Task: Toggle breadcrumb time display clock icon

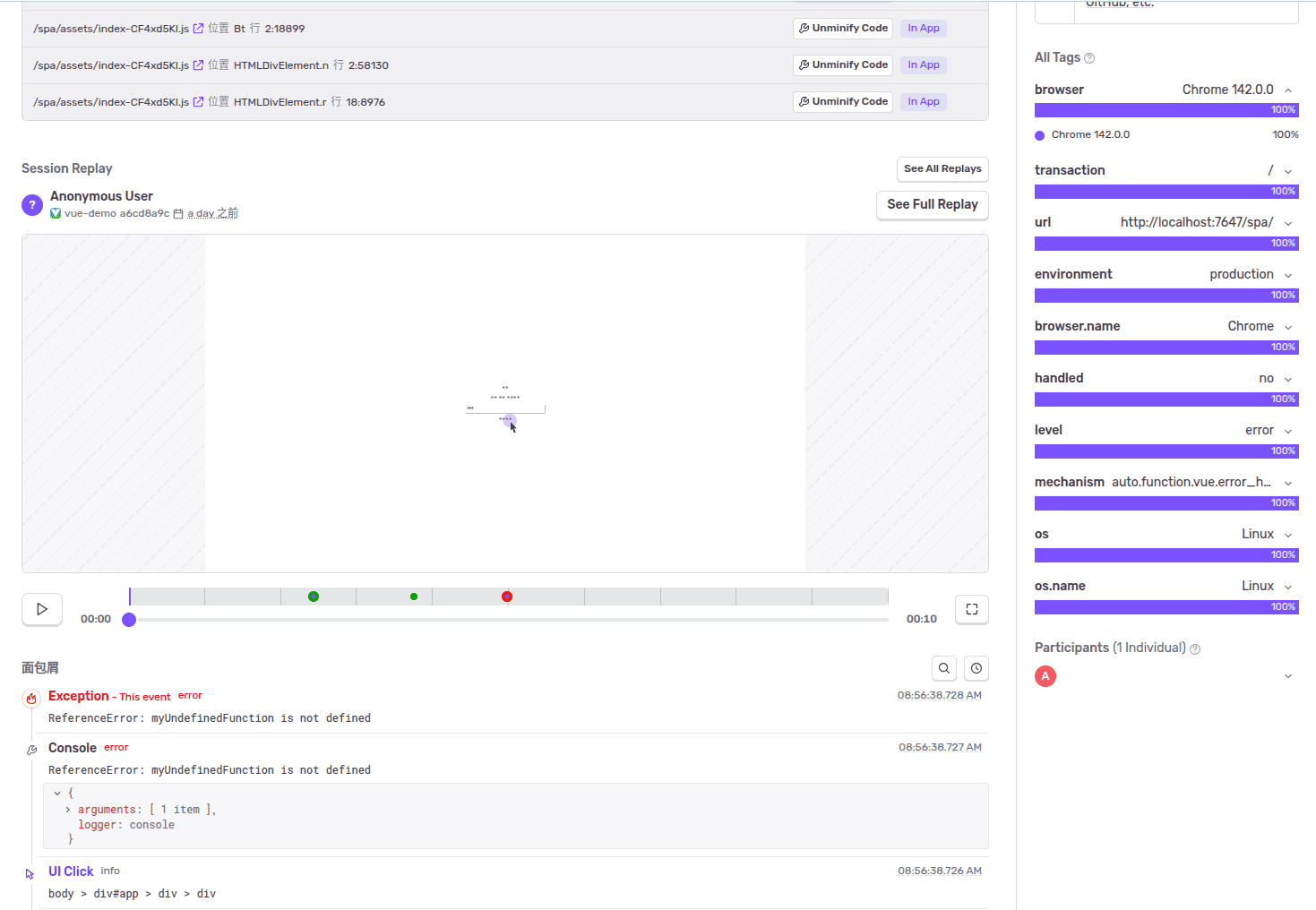Action: tap(976, 668)
